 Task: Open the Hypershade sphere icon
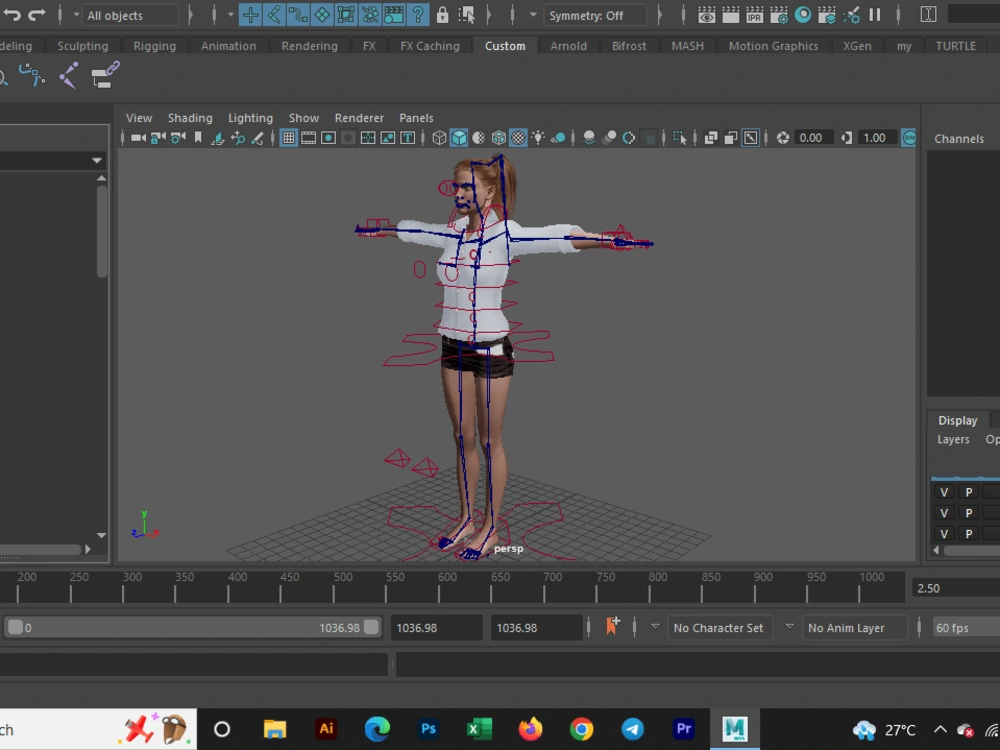(x=803, y=15)
